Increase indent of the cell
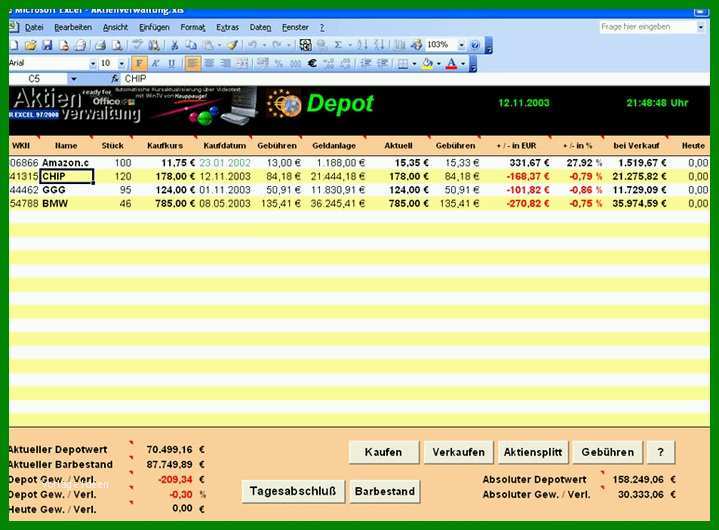Image resolution: width=719 pixels, height=530 pixels. pos(382,63)
